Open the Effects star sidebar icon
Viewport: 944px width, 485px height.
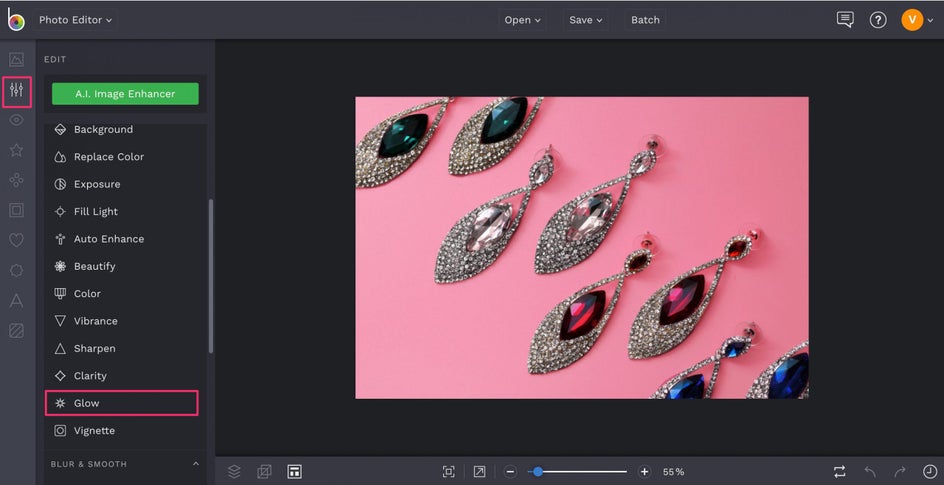(x=16, y=150)
